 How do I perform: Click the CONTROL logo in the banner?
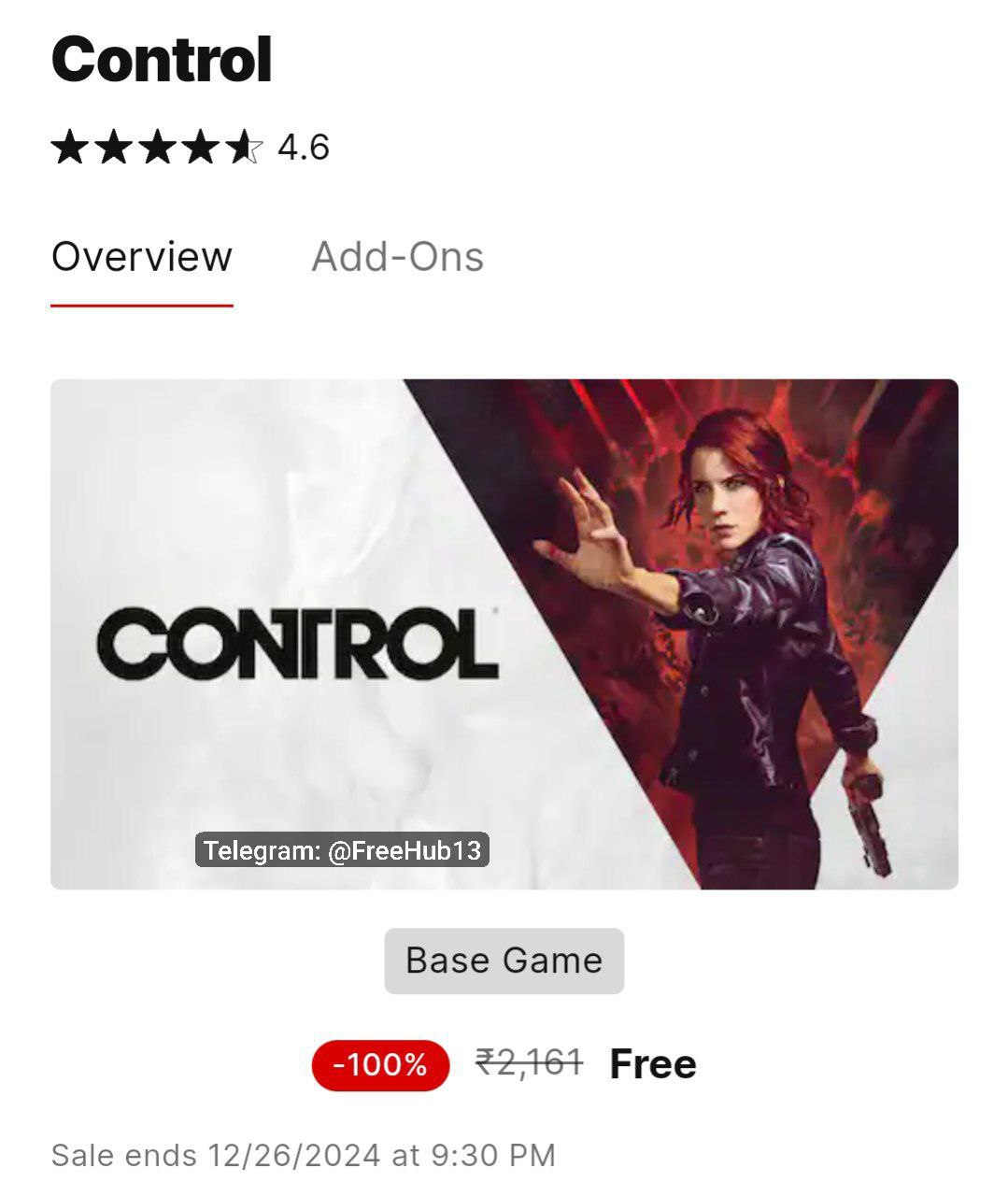click(297, 643)
